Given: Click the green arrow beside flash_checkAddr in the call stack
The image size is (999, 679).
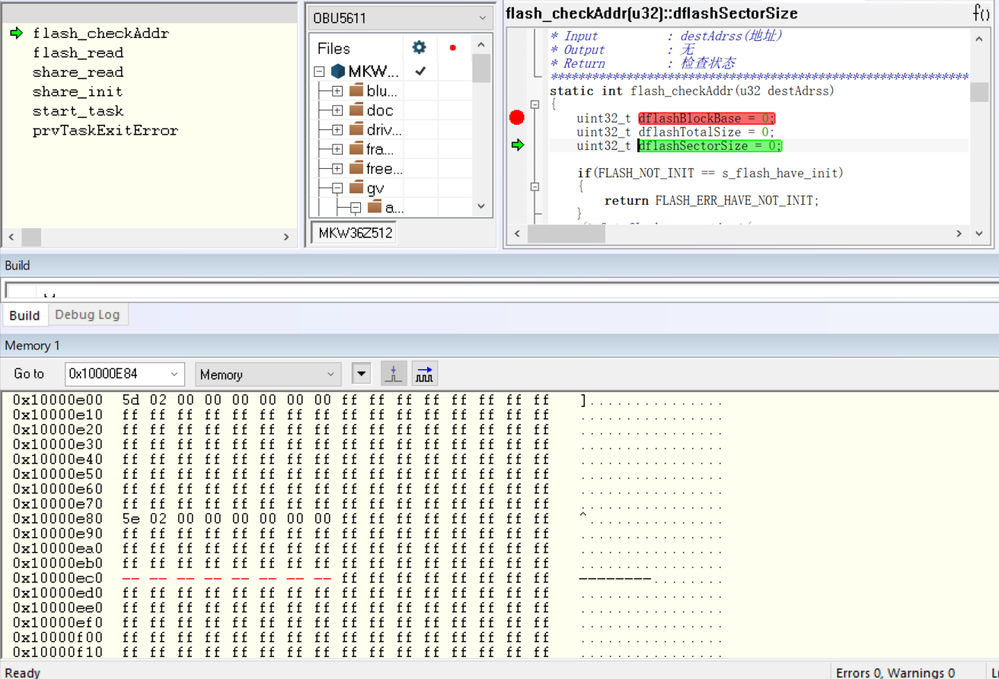Looking at the screenshot, I should [x=17, y=32].
